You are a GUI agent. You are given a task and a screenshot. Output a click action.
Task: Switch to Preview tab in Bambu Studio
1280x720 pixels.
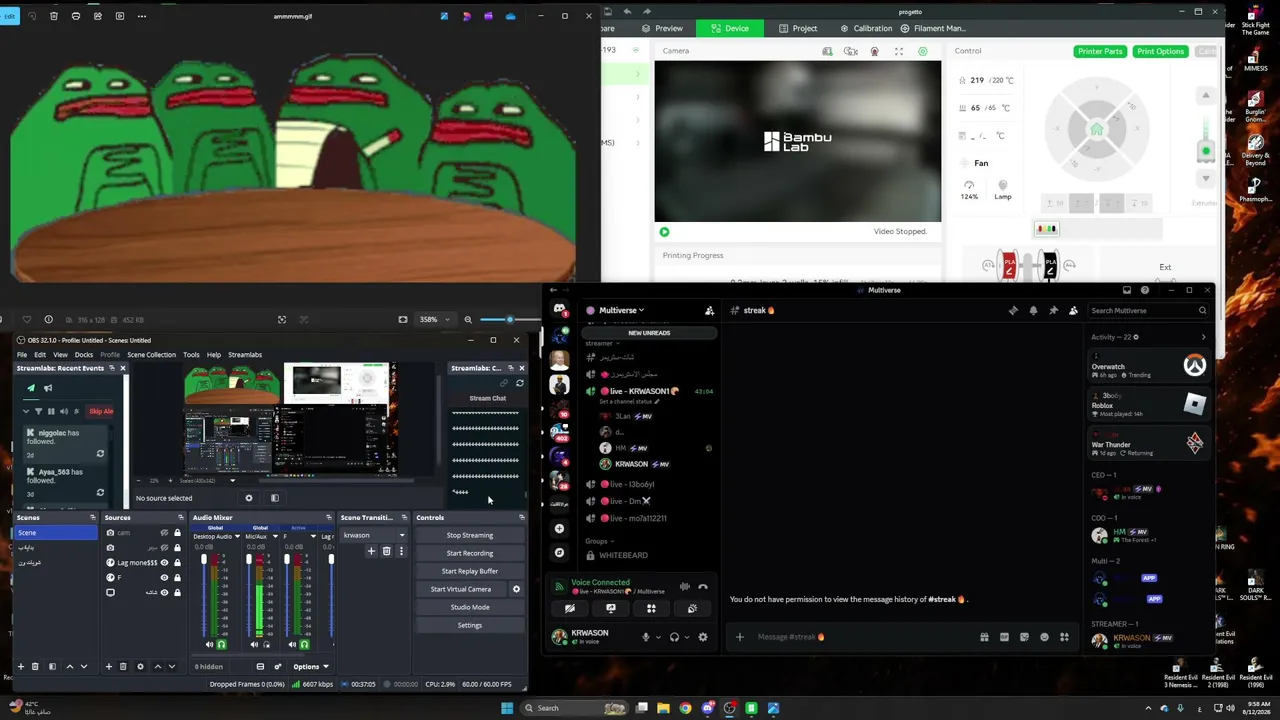pyautogui.click(x=663, y=28)
